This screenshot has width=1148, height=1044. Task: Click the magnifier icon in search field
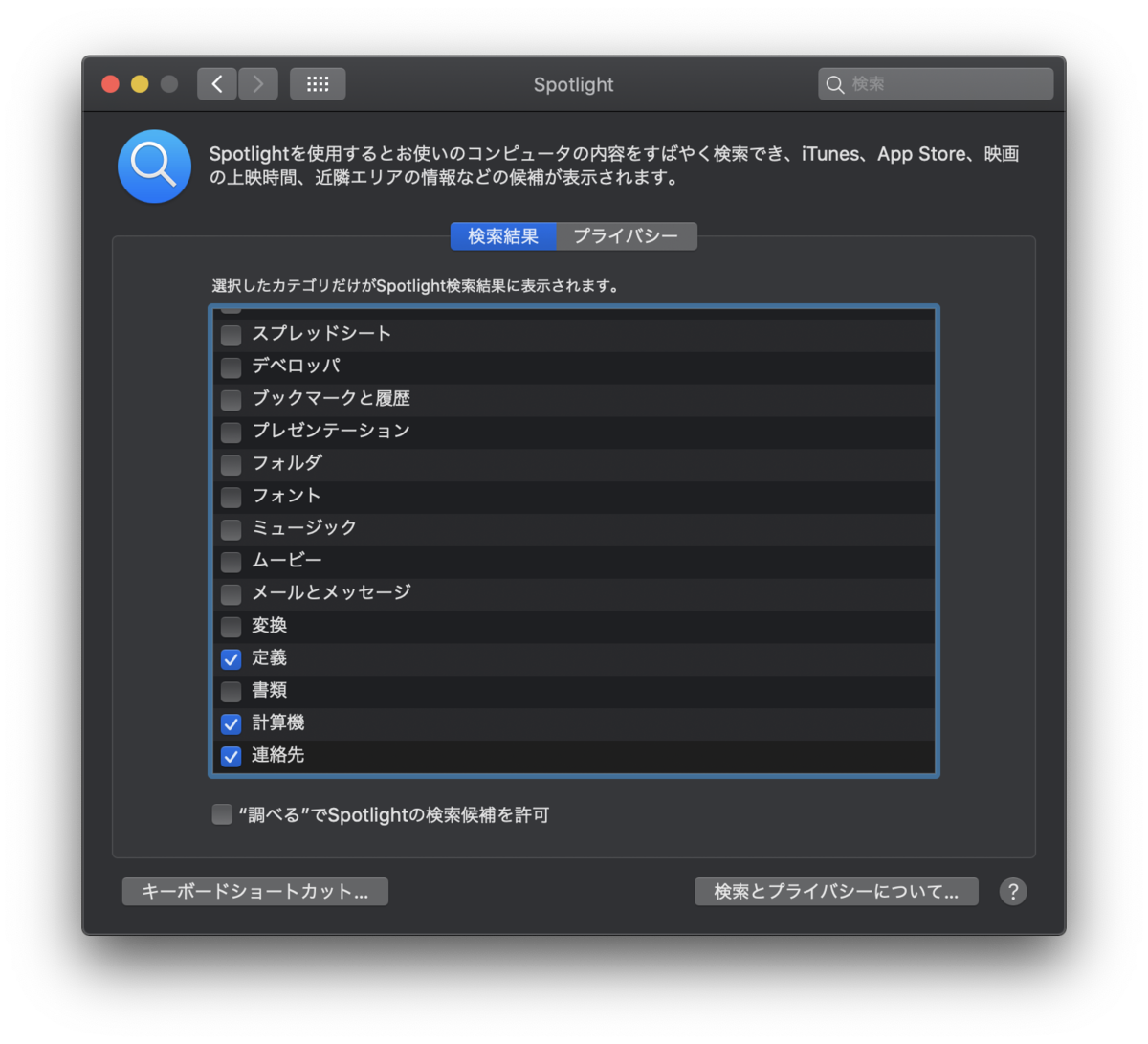tap(835, 84)
